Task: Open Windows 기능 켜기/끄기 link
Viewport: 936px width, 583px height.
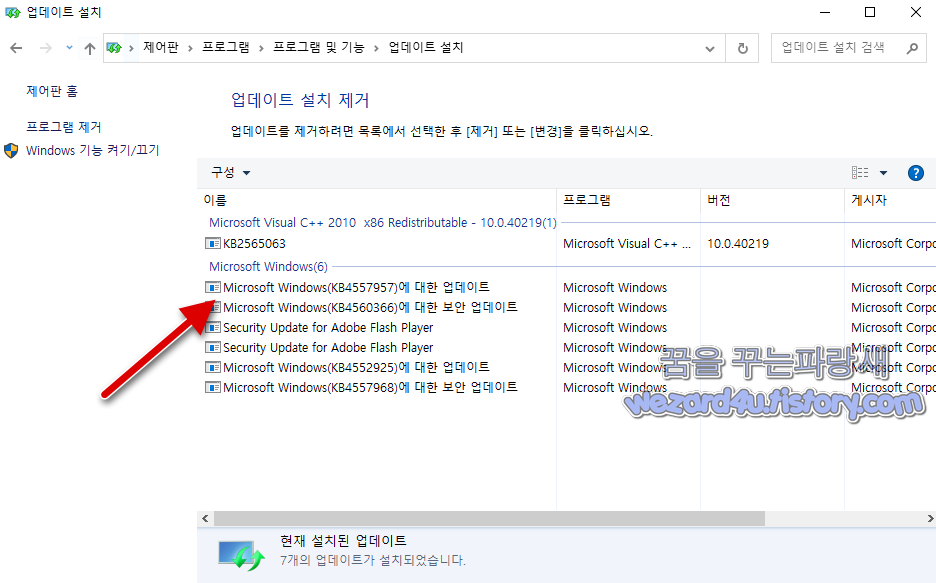Action: [93, 150]
